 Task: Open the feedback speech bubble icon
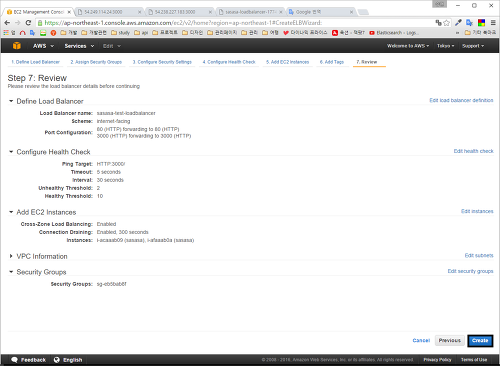(x=14, y=360)
